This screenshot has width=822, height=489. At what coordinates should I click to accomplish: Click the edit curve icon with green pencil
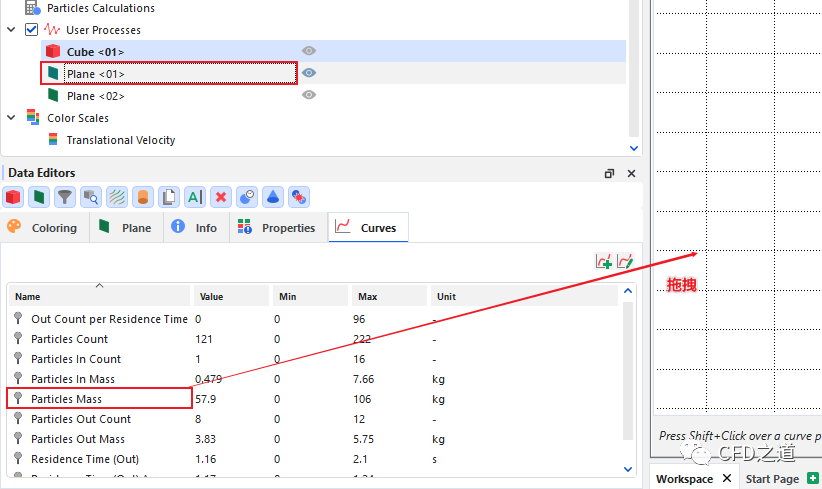click(x=625, y=261)
